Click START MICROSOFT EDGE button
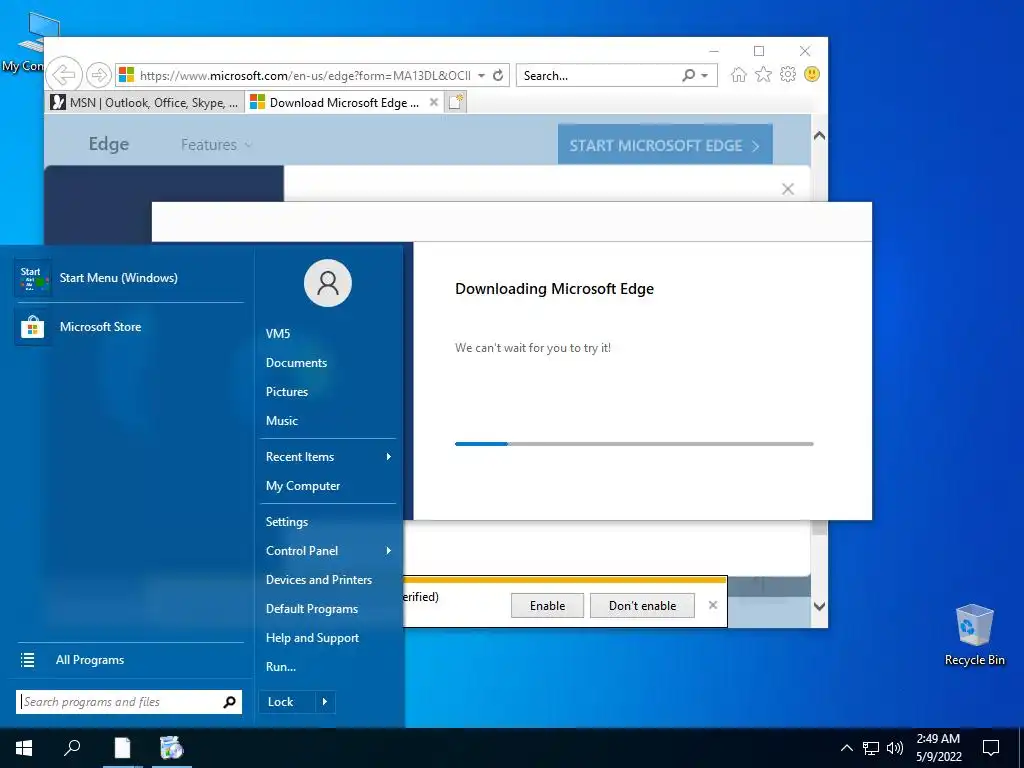The image size is (1024, 768). click(x=665, y=145)
